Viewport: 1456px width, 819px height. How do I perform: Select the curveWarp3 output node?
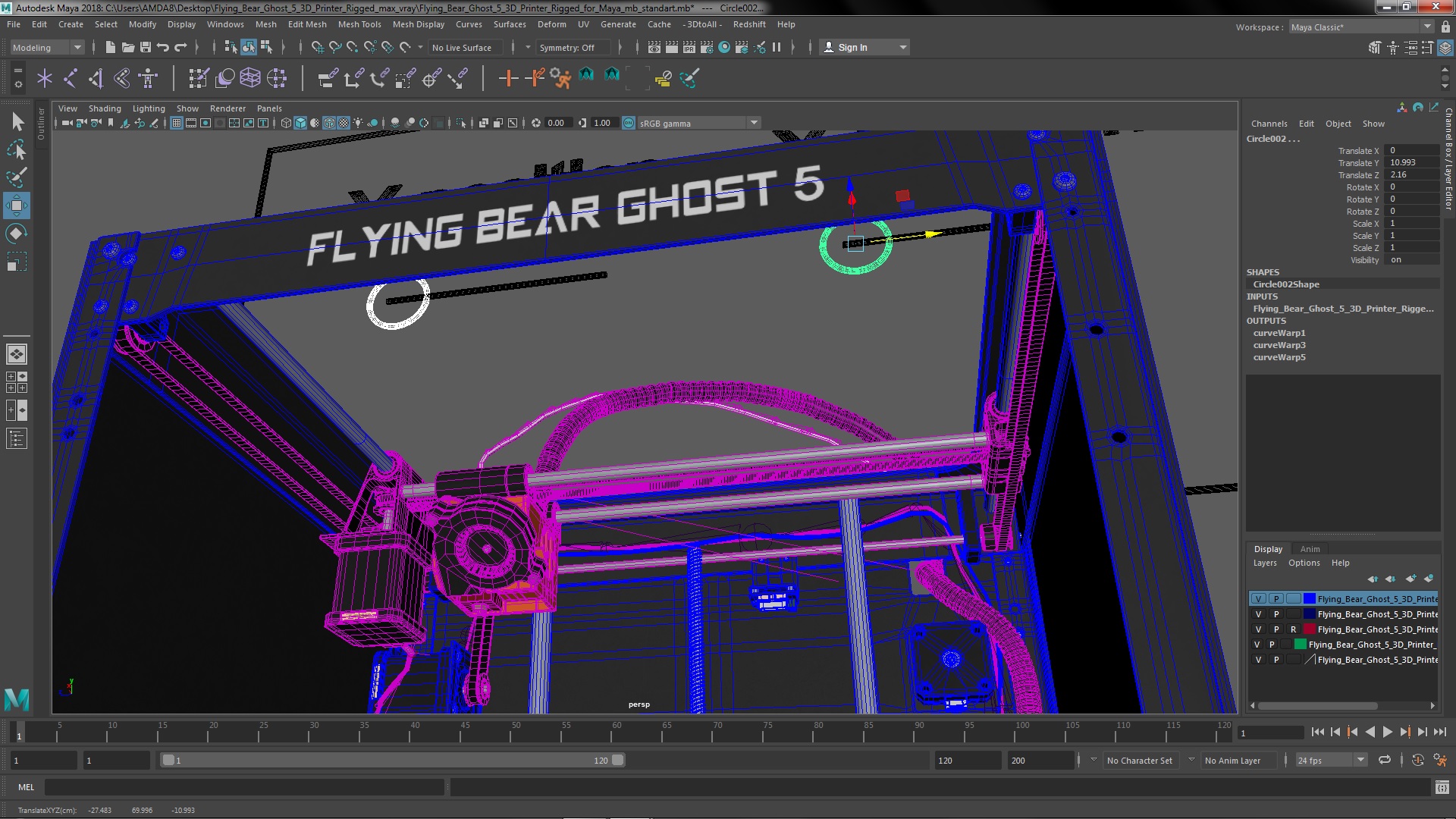(1279, 345)
